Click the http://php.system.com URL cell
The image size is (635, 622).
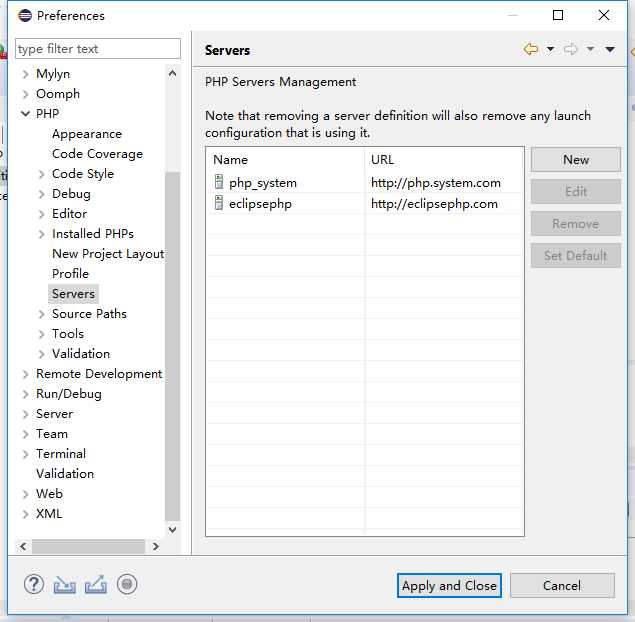tap(436, 183)
